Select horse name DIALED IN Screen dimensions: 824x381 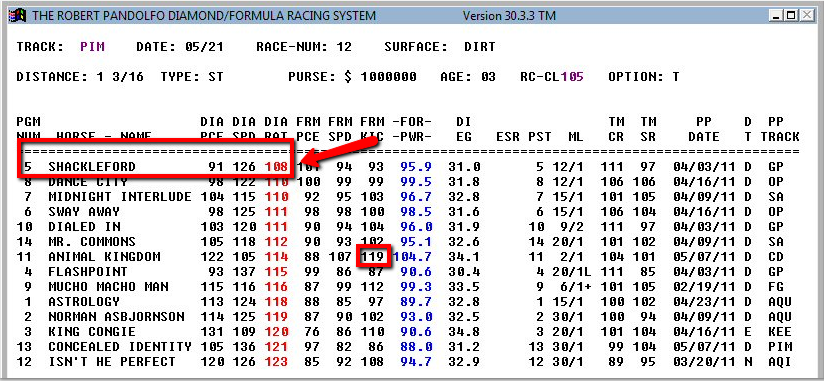84,227
